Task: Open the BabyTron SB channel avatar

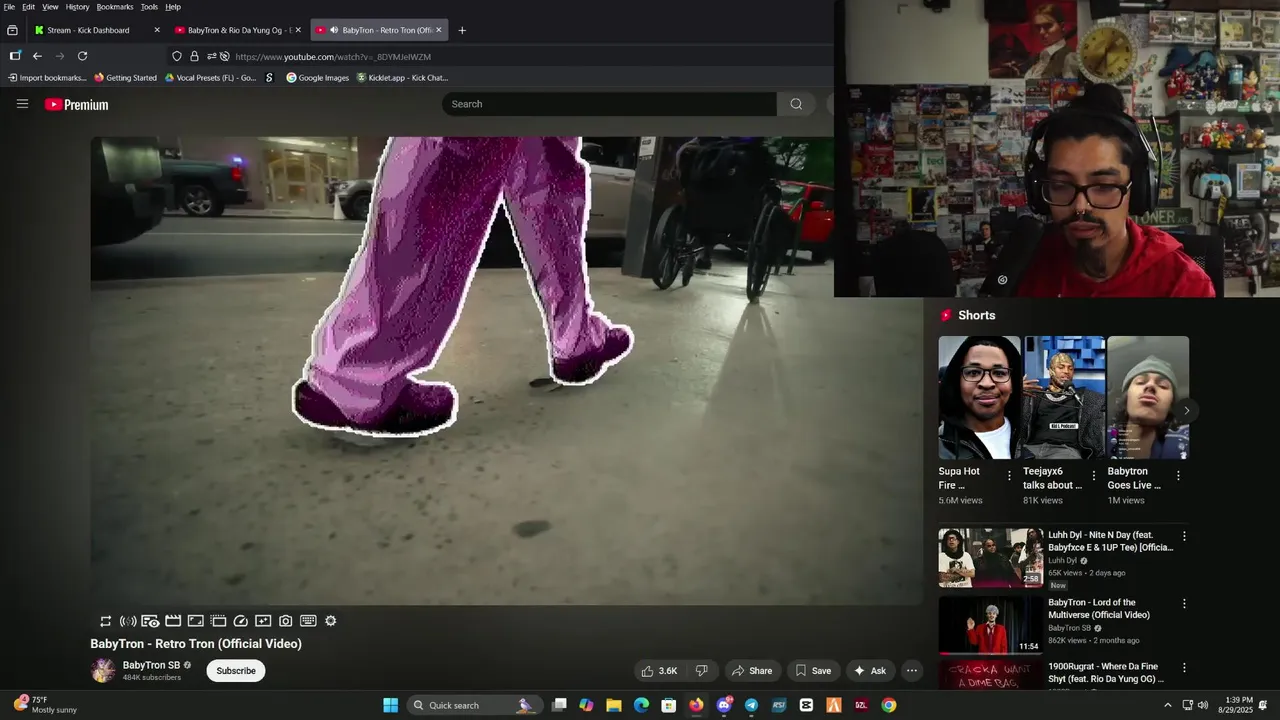Action: click(x=103, y=671)
